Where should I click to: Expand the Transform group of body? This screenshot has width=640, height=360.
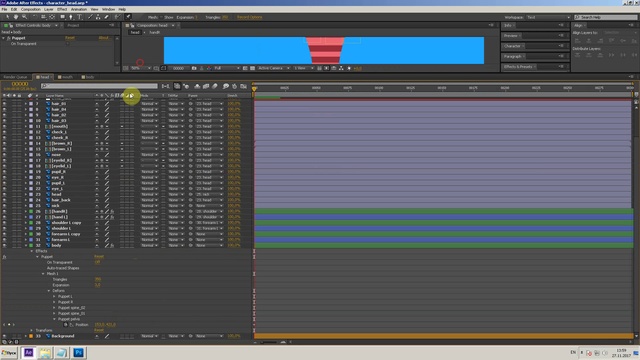coord(31,330)
